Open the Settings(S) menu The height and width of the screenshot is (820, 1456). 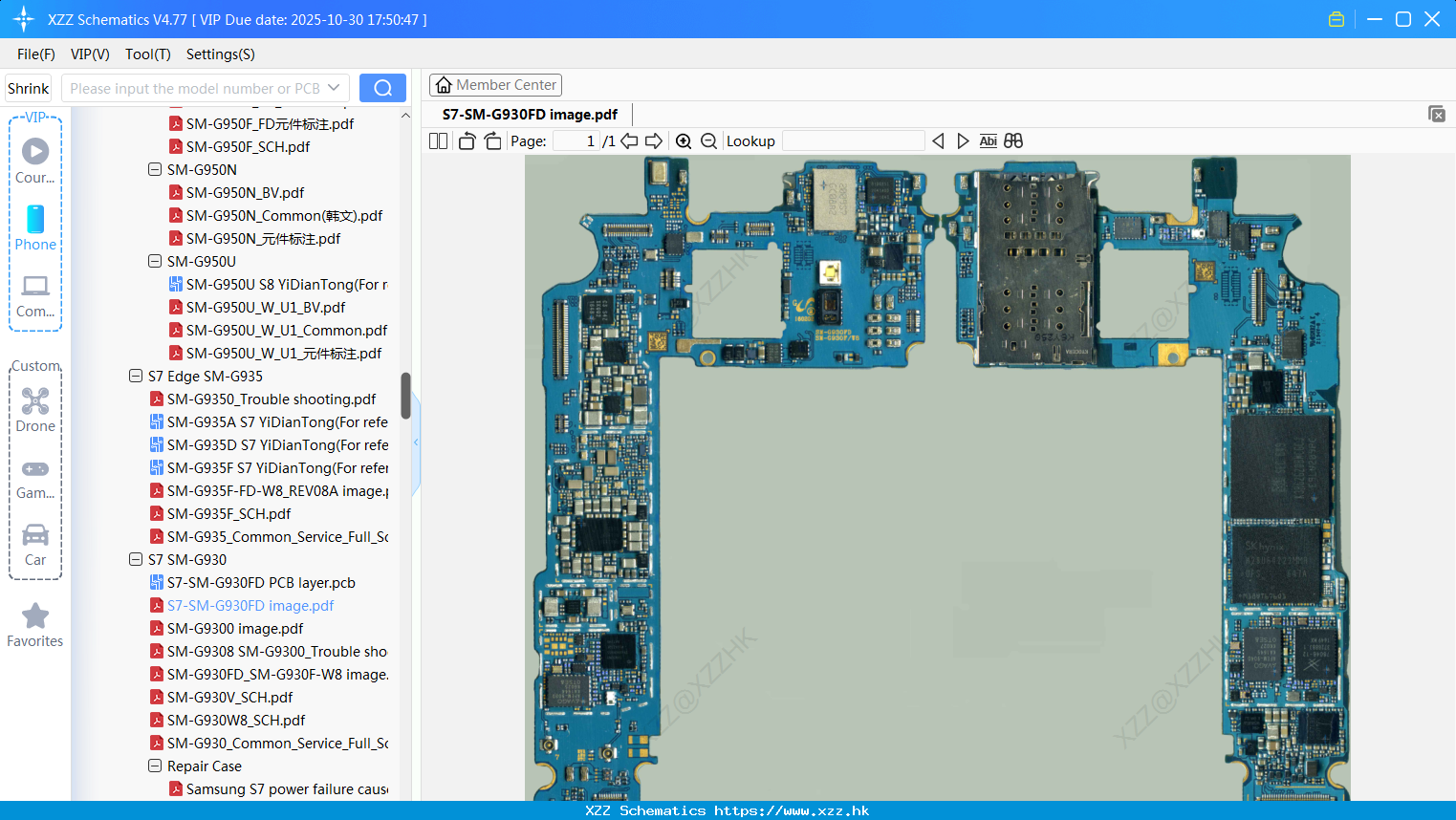[x=221, y=54]
